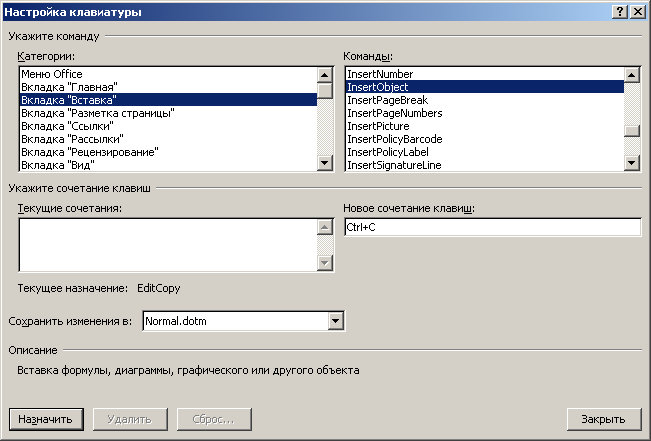Click the up arrow of the Категории list scrollbar
The width and height of the screenshot is (651, 441).
[324, 75]
